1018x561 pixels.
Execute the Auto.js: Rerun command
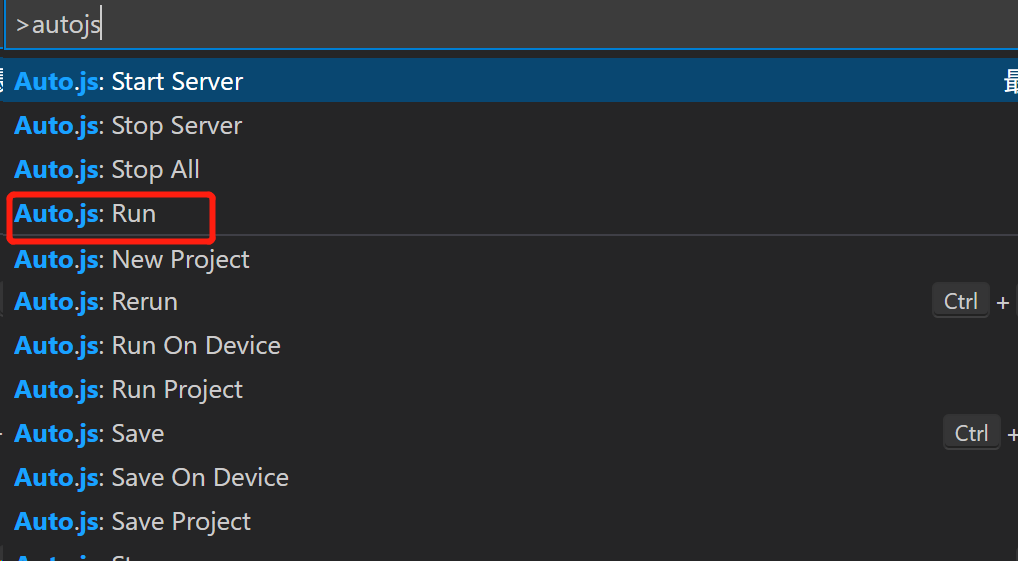(509, 301)
